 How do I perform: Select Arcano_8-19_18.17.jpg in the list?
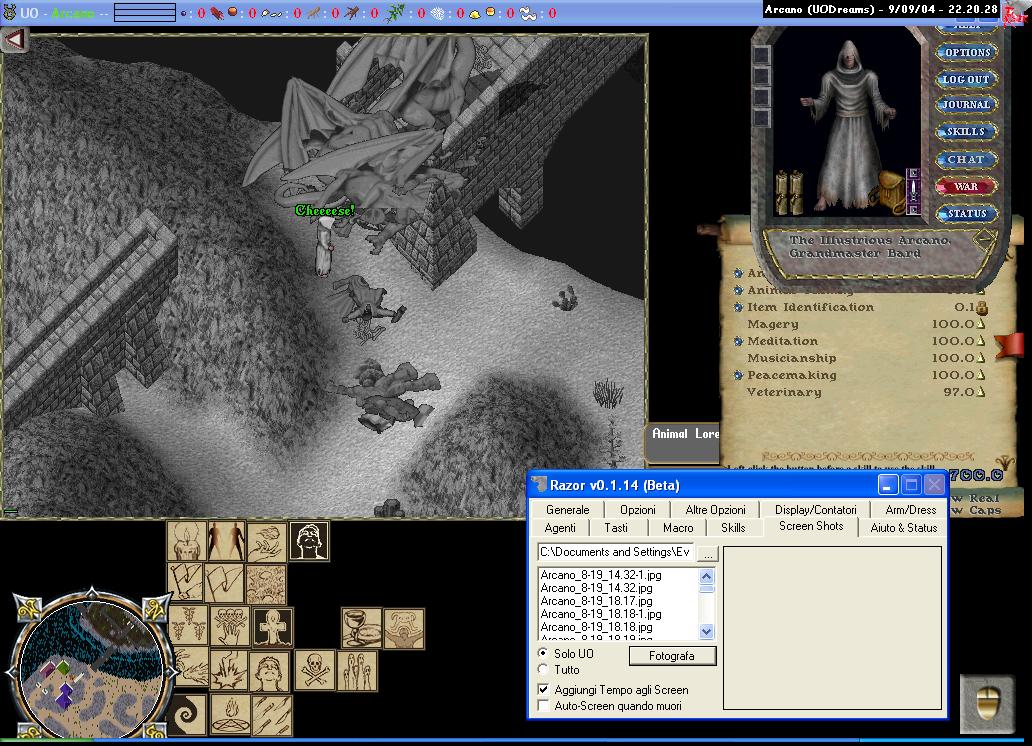point(596,600)
